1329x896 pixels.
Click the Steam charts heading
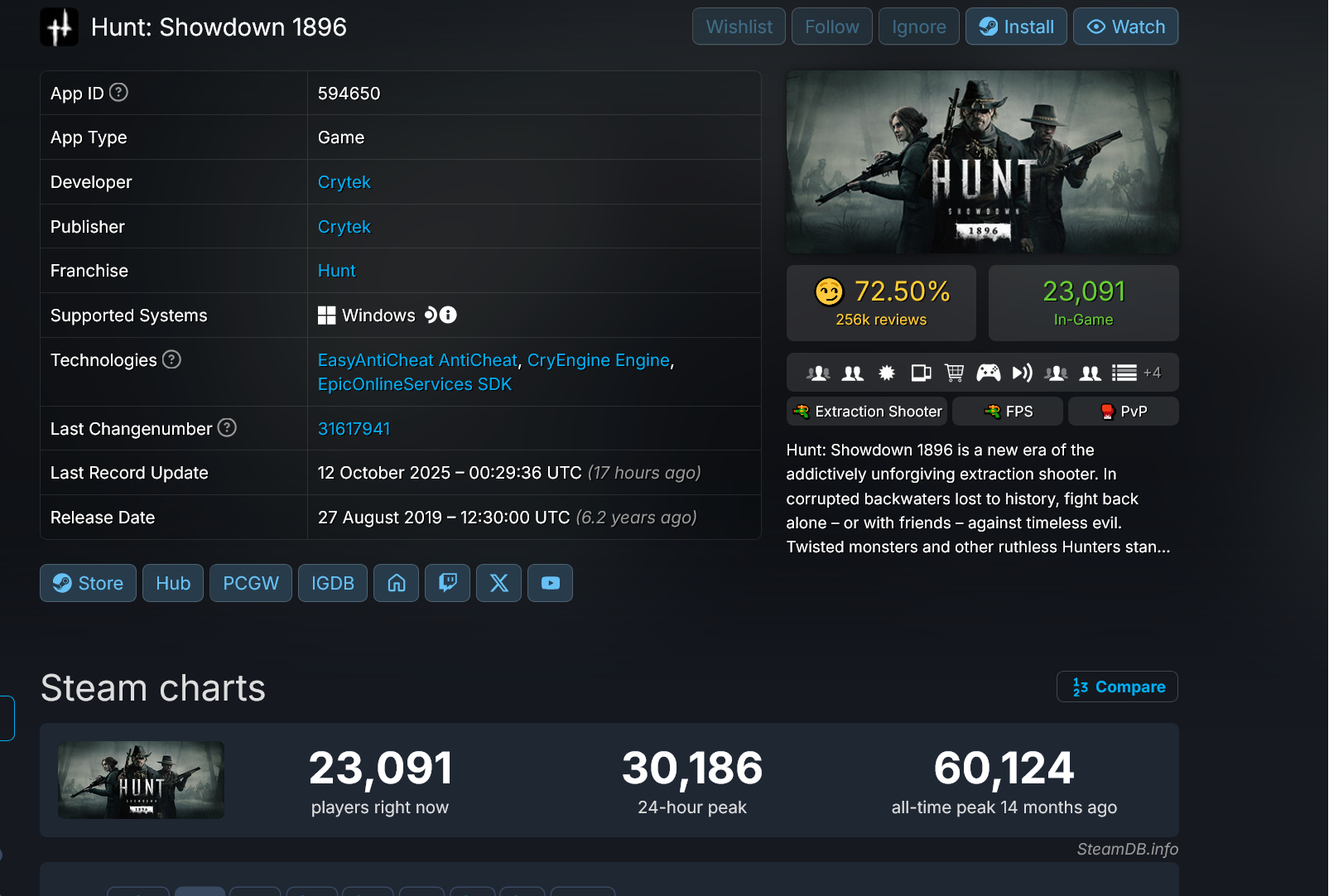click(x=153, y=688)
